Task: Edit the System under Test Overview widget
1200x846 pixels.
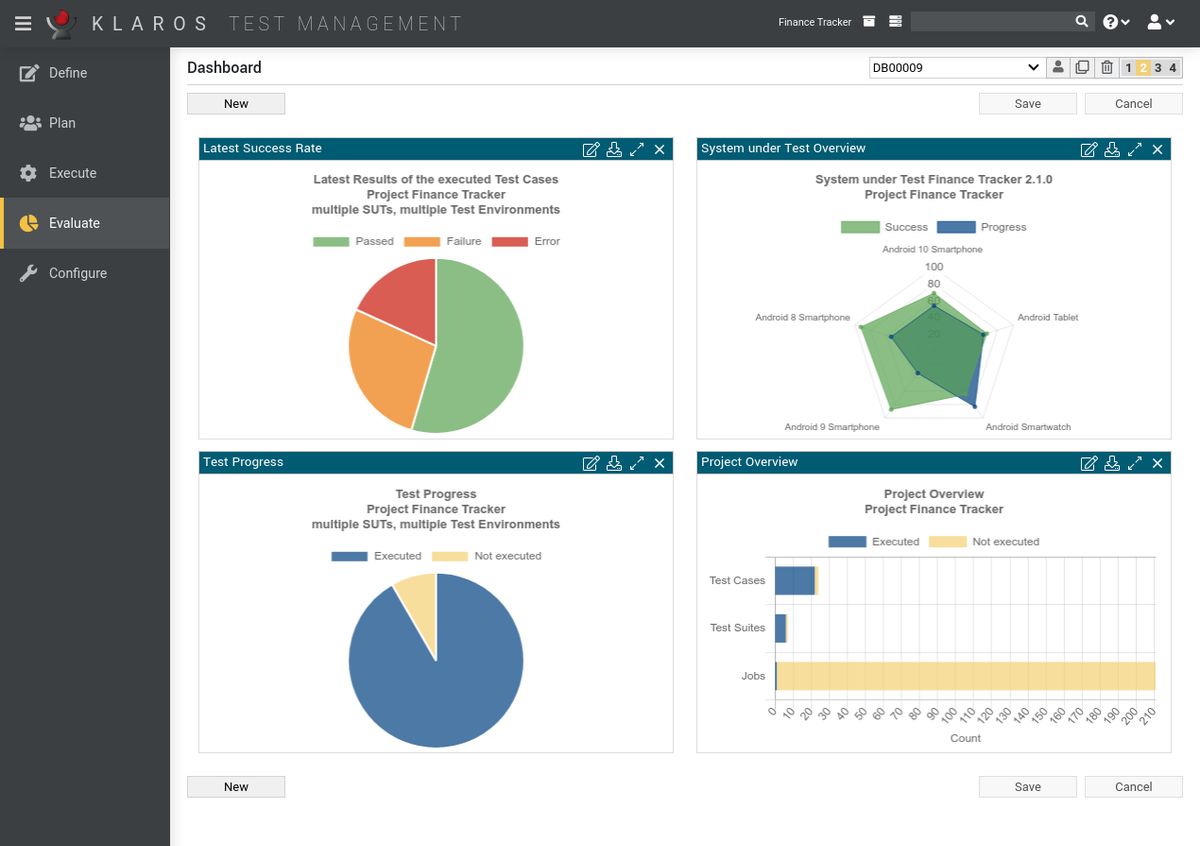Action: pos(1089,149)
